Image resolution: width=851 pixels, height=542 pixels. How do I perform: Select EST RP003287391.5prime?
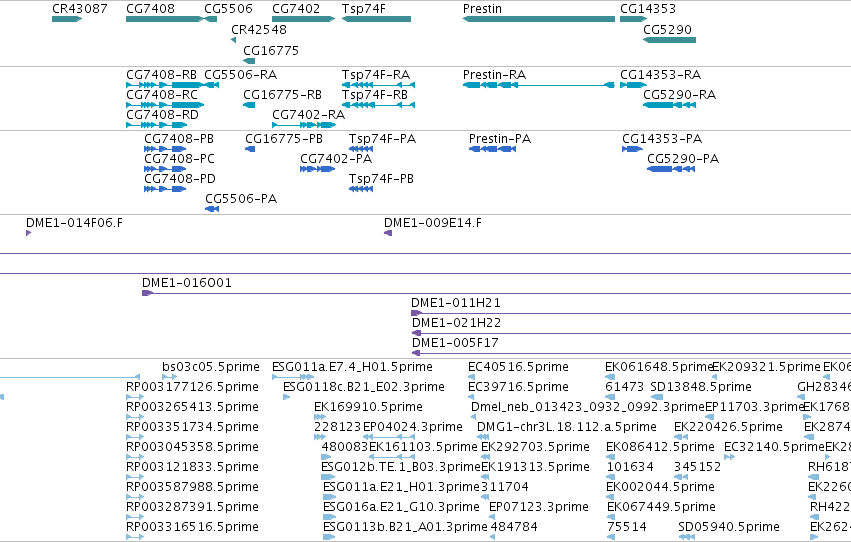135,517
